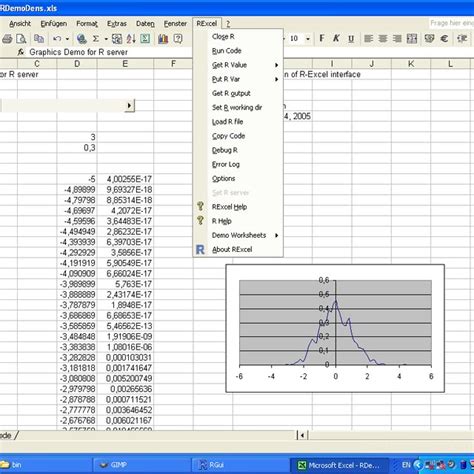Align cell text right

click(397, 39)
